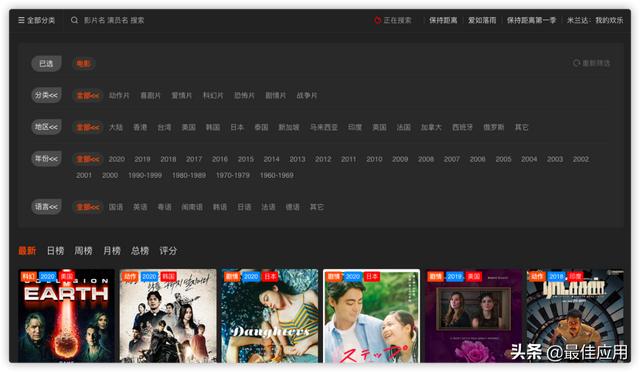Click the search magnifier icon
Viewport: 640px width, 372px height.
point(74,20)
